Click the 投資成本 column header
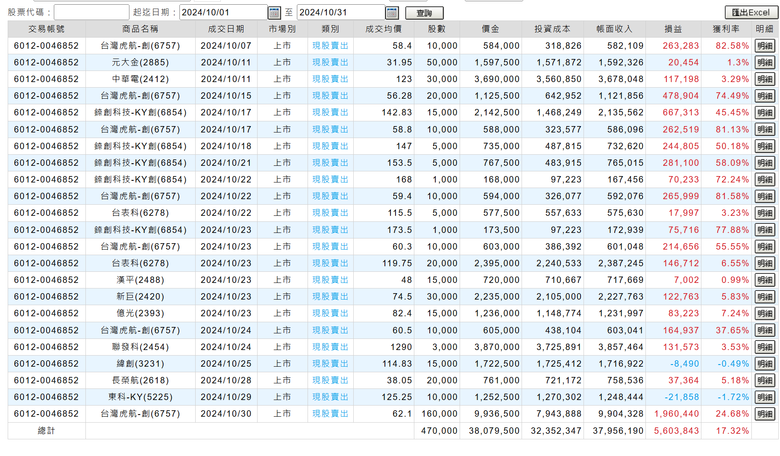The width and height of the screenshot is (780, 456). tap(553, 29)
